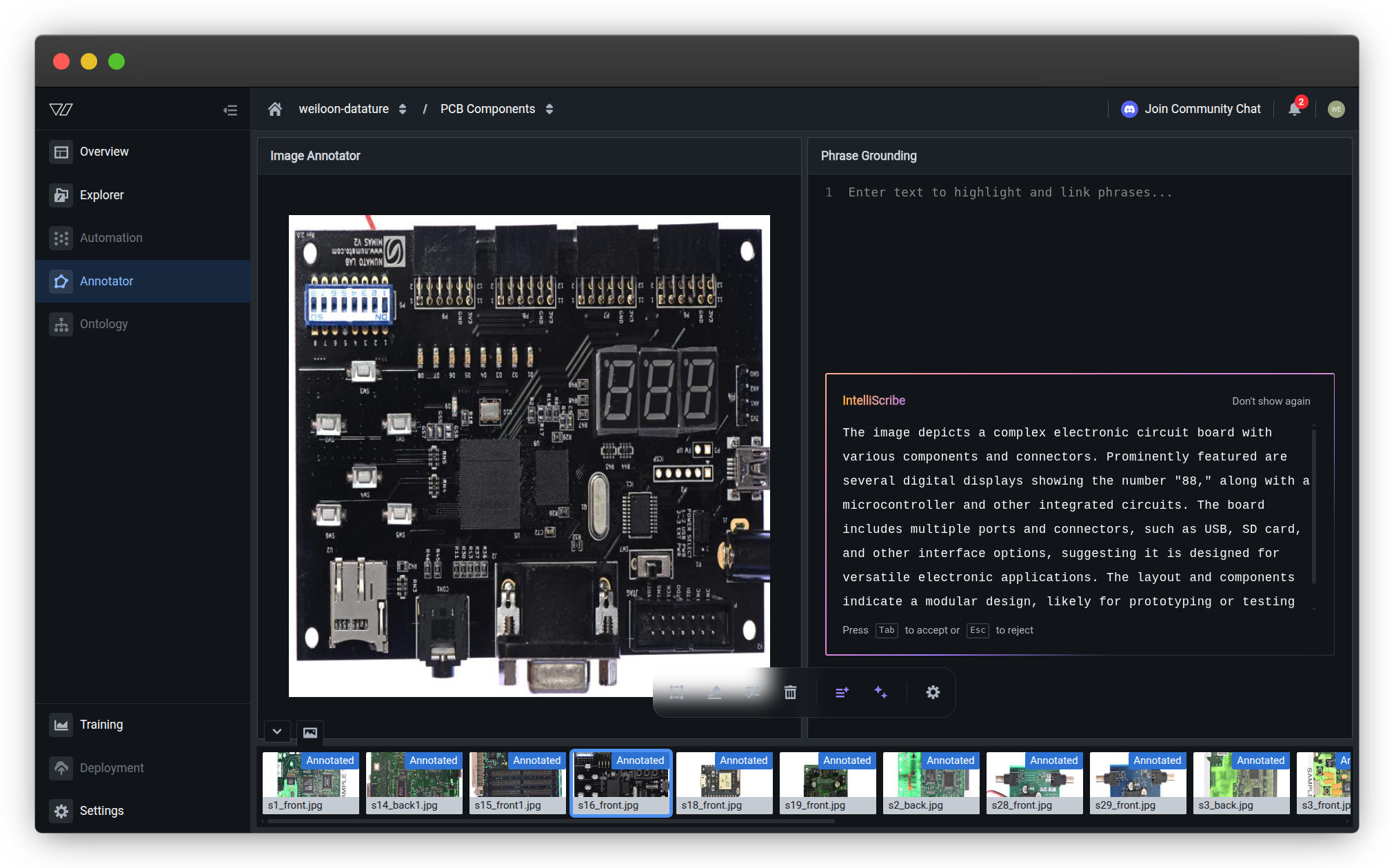
Task: Open the weiloon-datature workspace switcher
Action: click(x=352, y=109)
